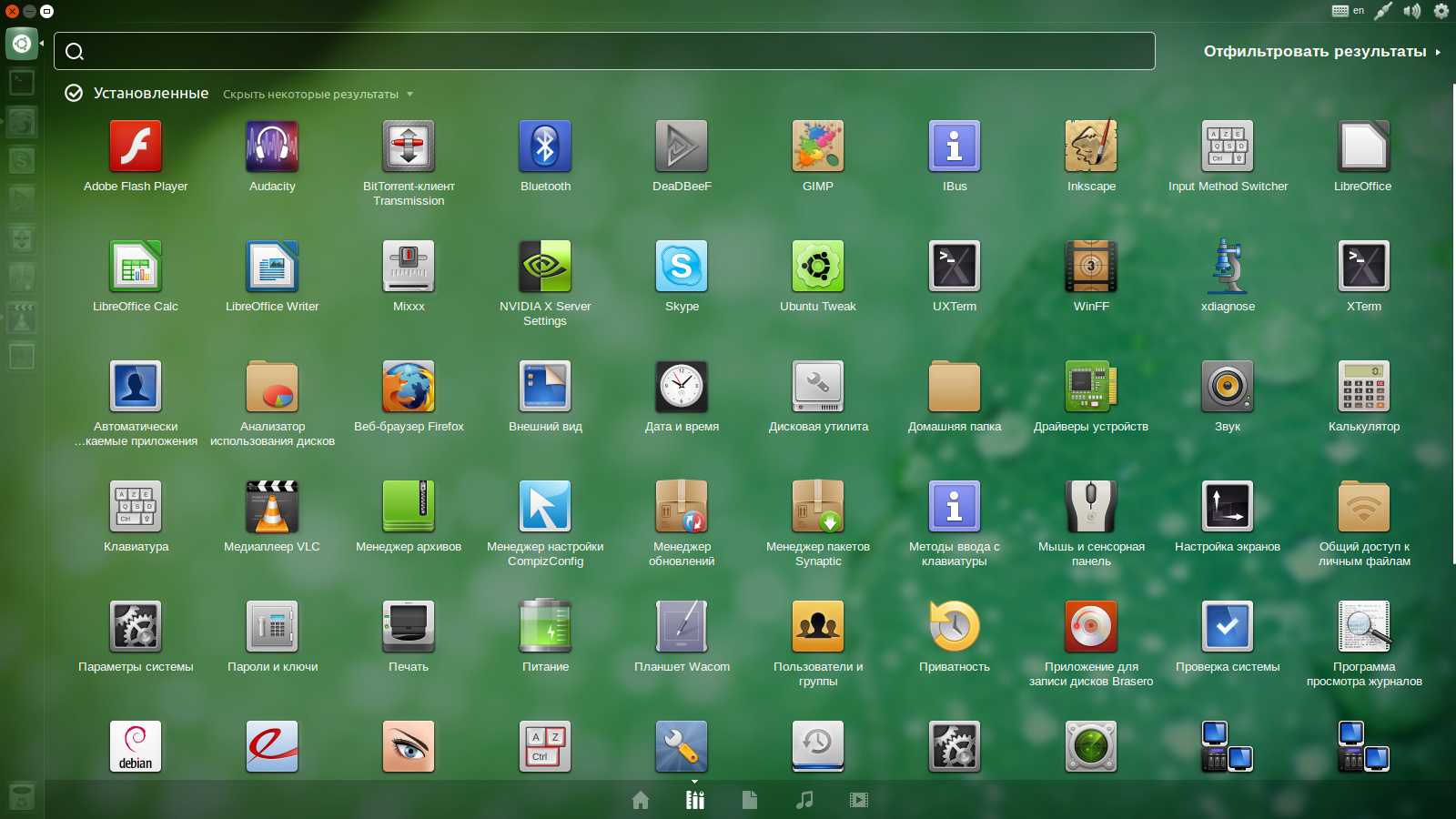
Task: Open WinFF video converter
Action: (1091, 267)
